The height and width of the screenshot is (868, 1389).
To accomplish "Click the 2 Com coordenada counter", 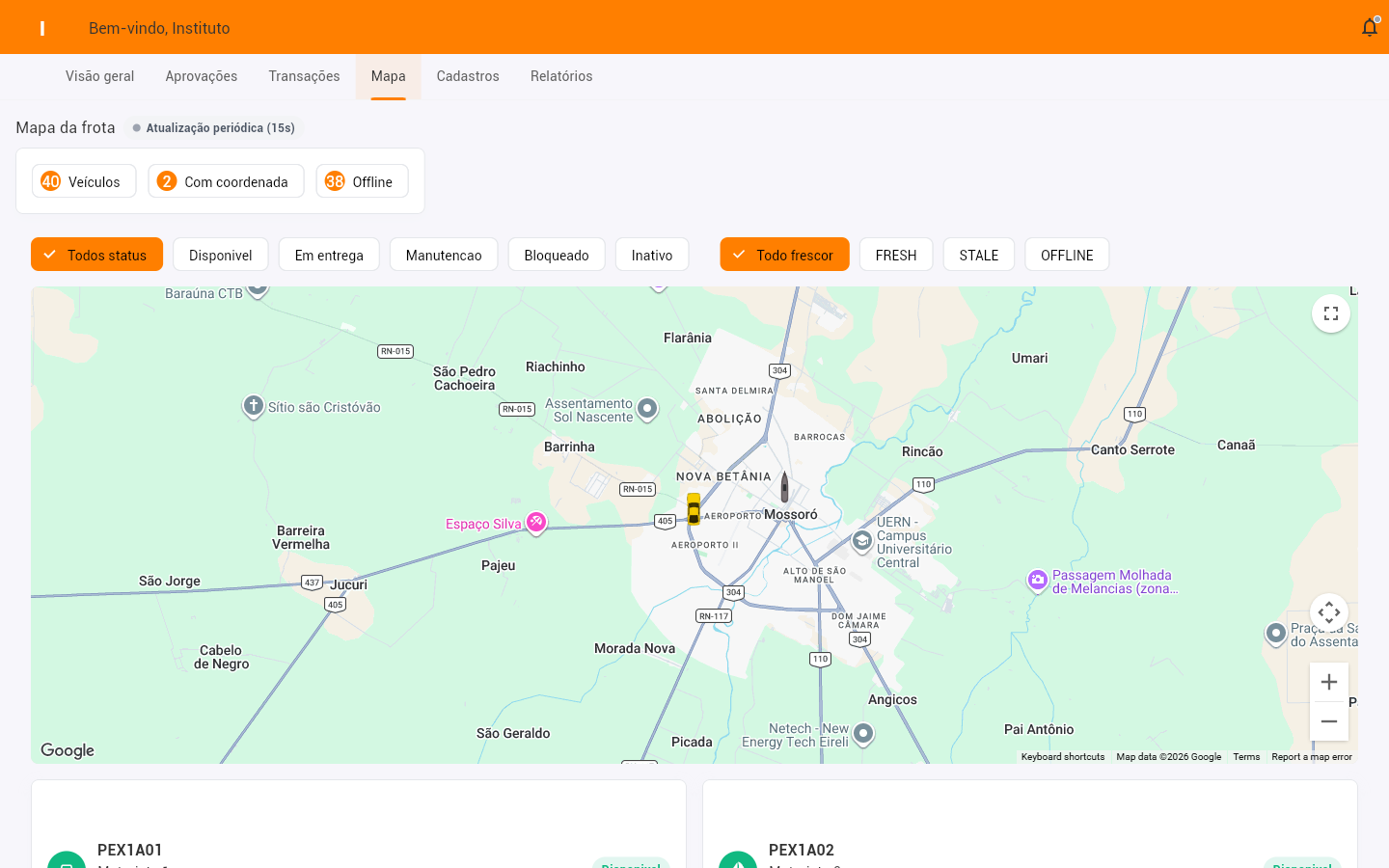I will click(226, 181).
